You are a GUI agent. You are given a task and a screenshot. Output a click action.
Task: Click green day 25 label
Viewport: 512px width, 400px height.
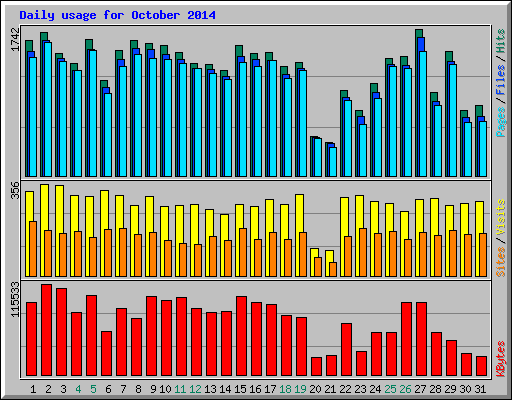(x=390, y=389)
